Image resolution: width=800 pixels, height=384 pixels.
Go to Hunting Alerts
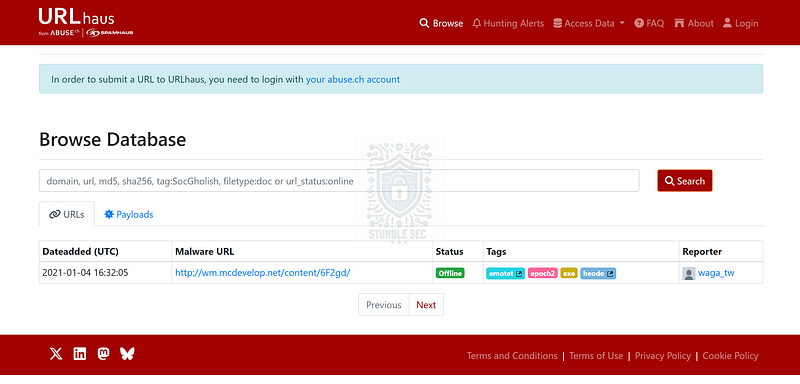[x=508, y=23]
